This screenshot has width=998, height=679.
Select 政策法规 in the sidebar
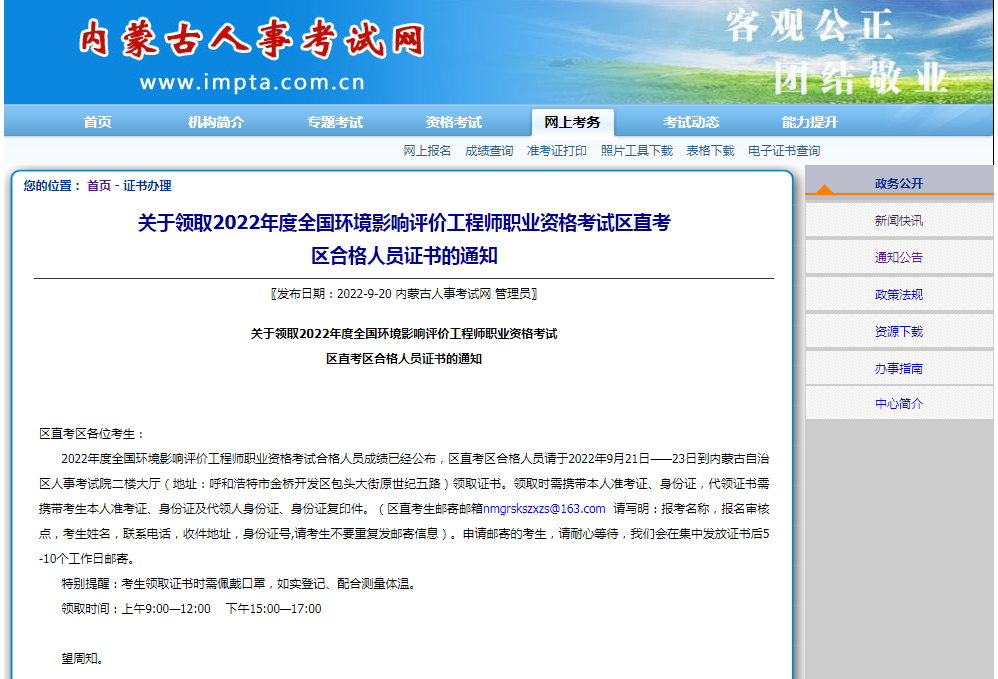tap(898, 295)
